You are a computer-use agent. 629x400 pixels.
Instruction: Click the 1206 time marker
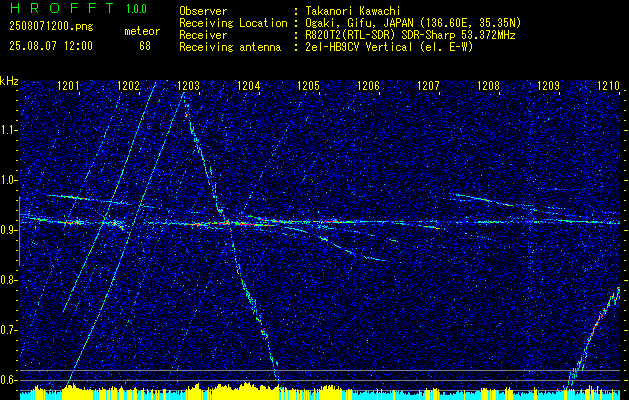[x=368, y=85]
